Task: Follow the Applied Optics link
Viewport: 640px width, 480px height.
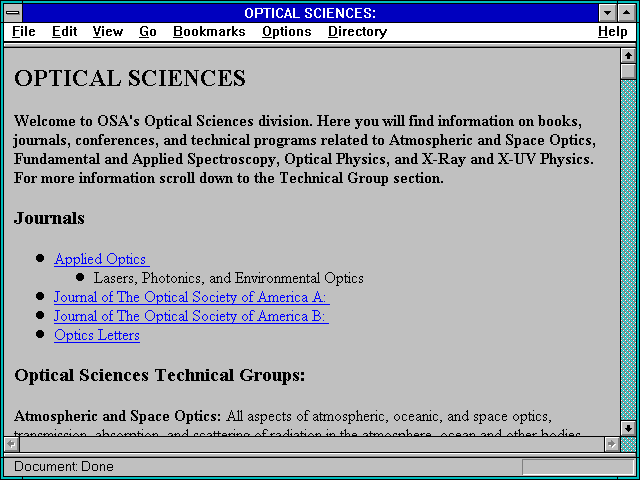Action: (x=102, y=259)
